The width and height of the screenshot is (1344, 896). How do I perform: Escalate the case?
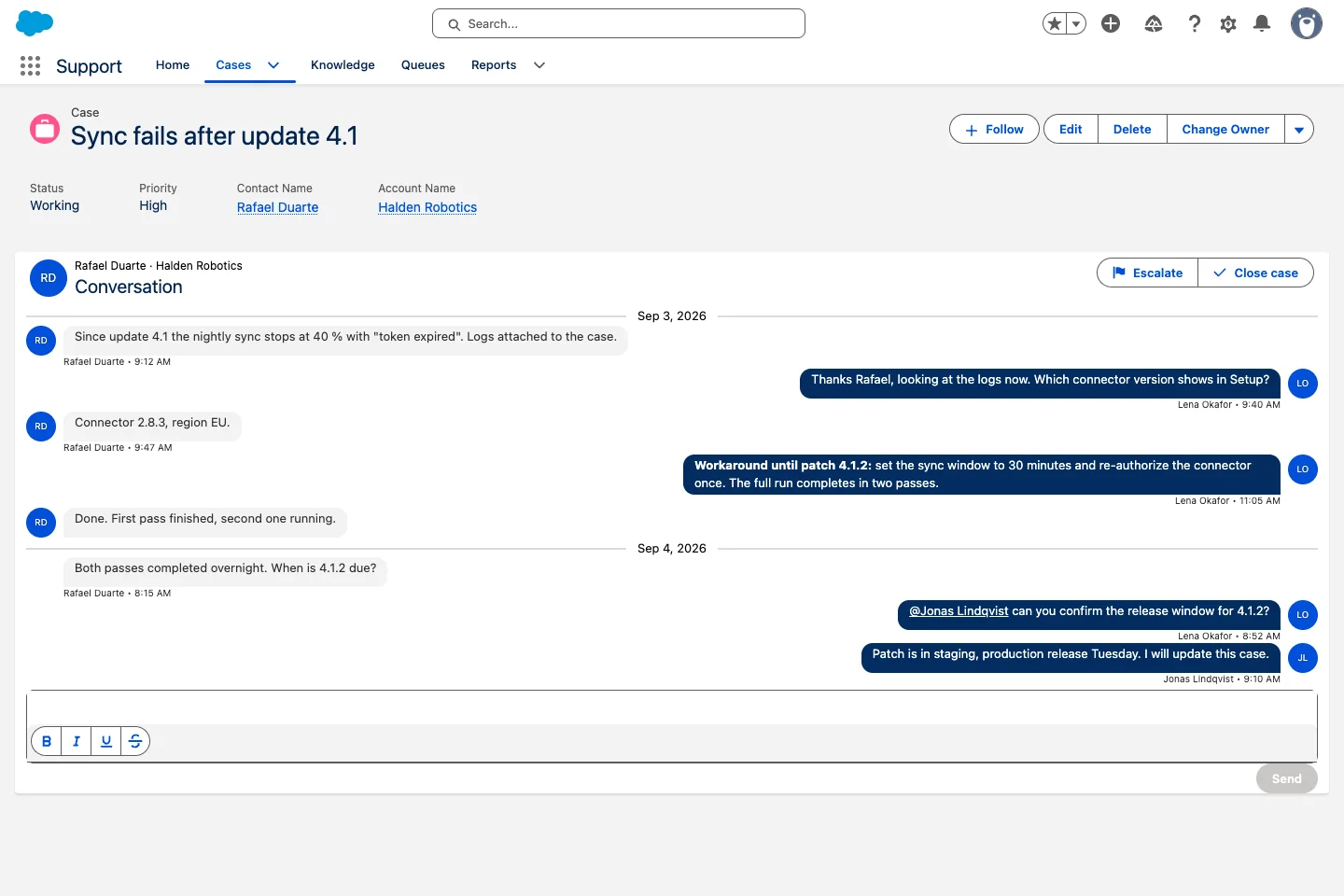(x=1147, y=273)
